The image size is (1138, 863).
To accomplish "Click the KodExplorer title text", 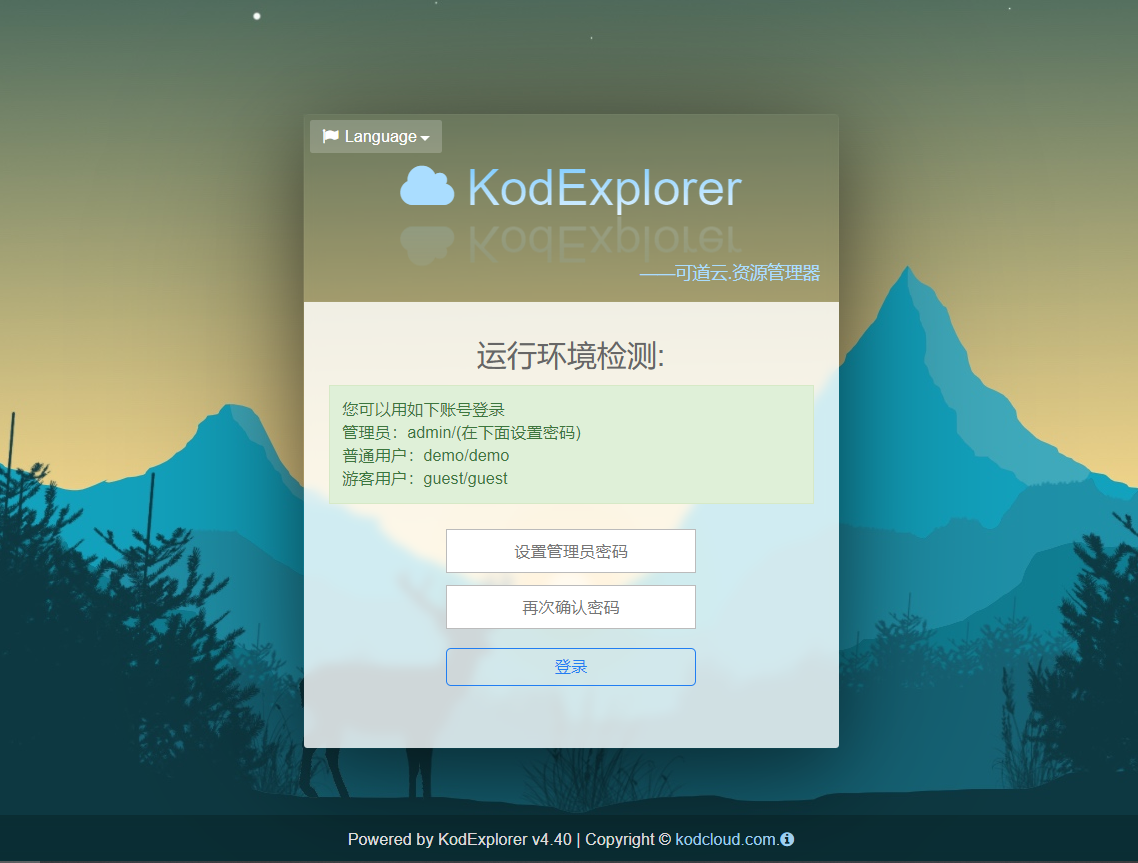I will (604, 189).
